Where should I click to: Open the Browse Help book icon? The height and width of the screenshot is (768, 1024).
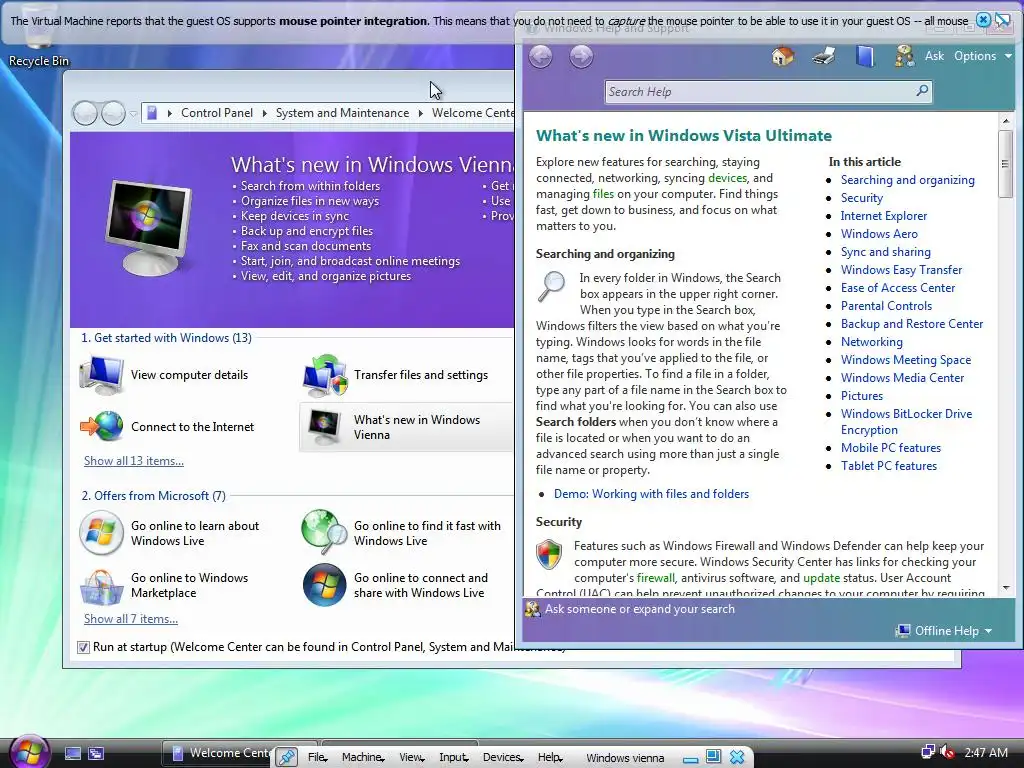(865, 56)
